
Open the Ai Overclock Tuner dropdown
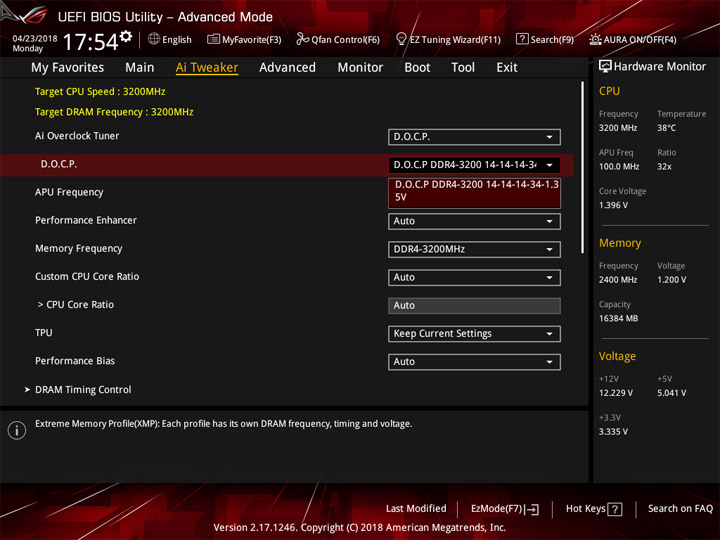coord(474,137)
